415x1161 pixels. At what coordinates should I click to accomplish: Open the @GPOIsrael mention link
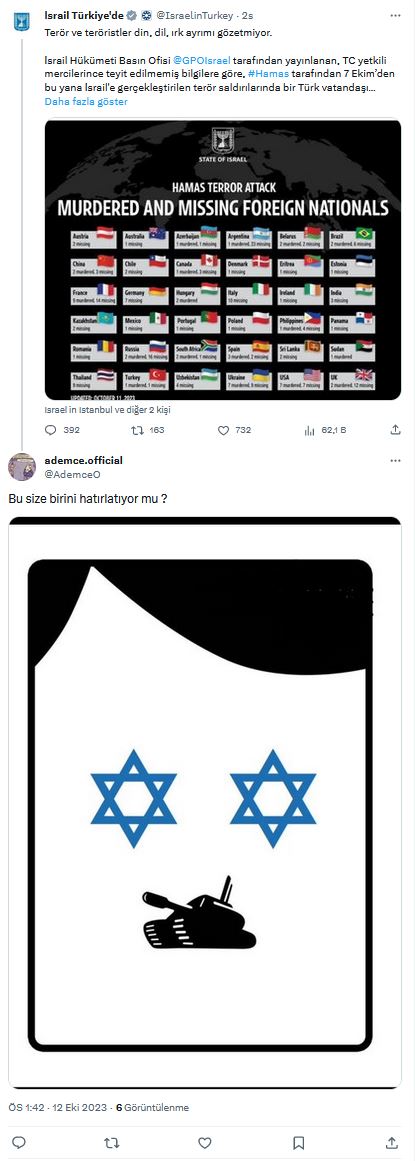coord(201,61)
